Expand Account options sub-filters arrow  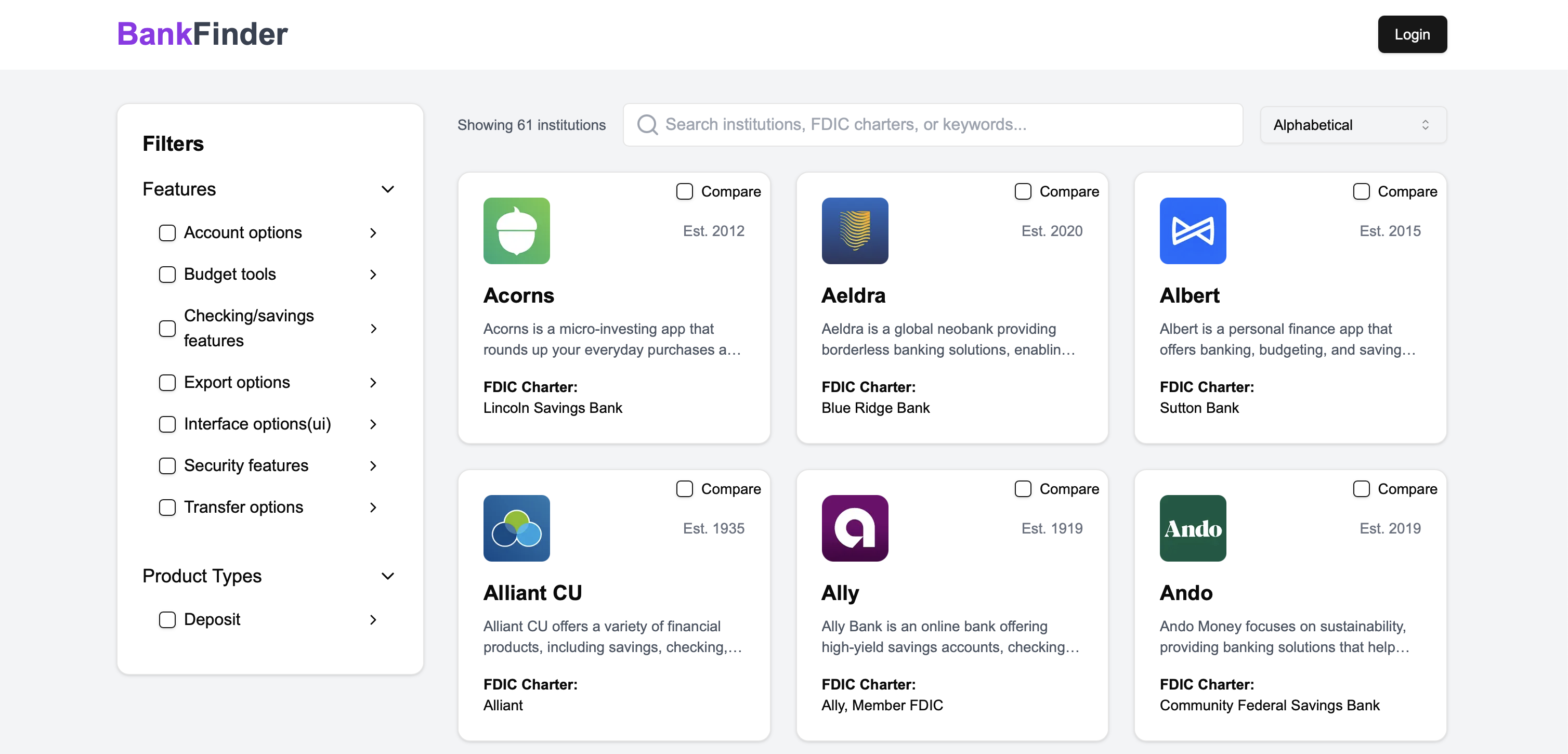pos(373,232)
